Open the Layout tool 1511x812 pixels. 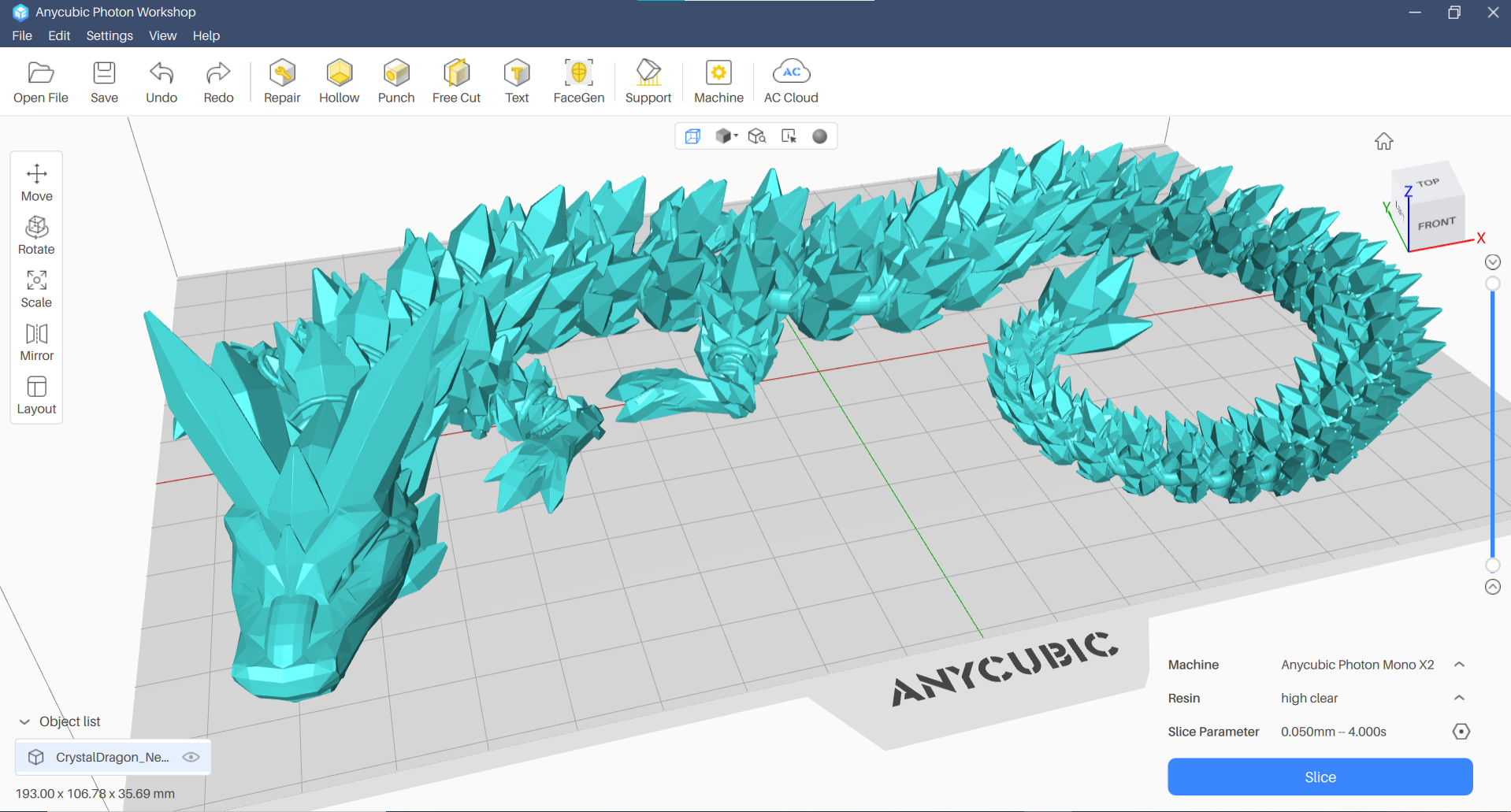[x=37, y=395]
